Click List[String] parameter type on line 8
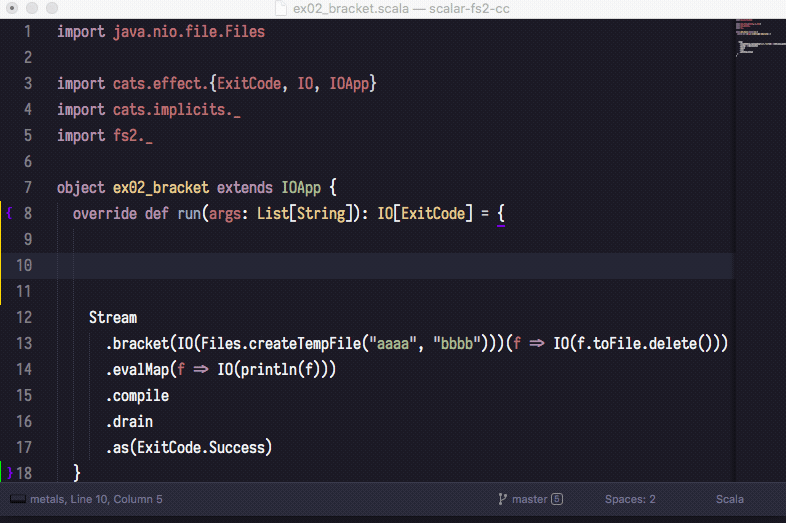The image size is (786, 523). tap(305, 214)
